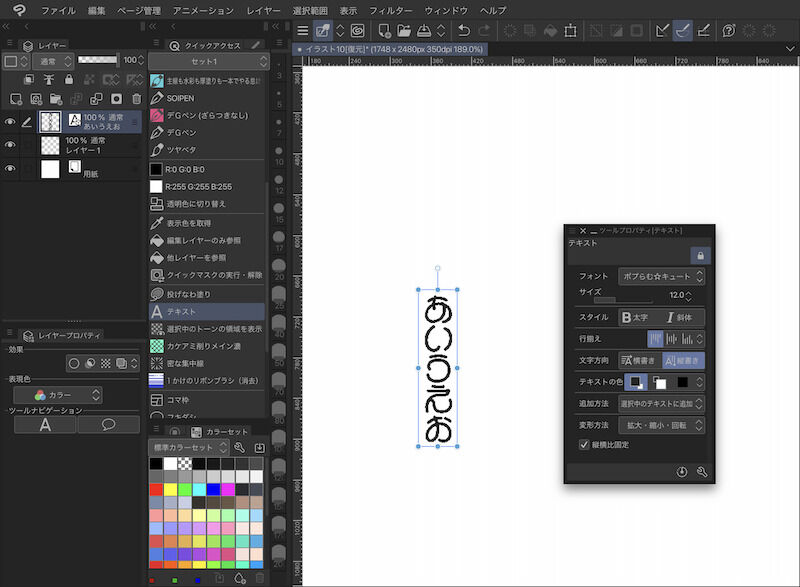Select the R:255 G:255 B:255 white color
This screenshot has height=587, width=800.
pyautogui.click(x=207, y=187)
